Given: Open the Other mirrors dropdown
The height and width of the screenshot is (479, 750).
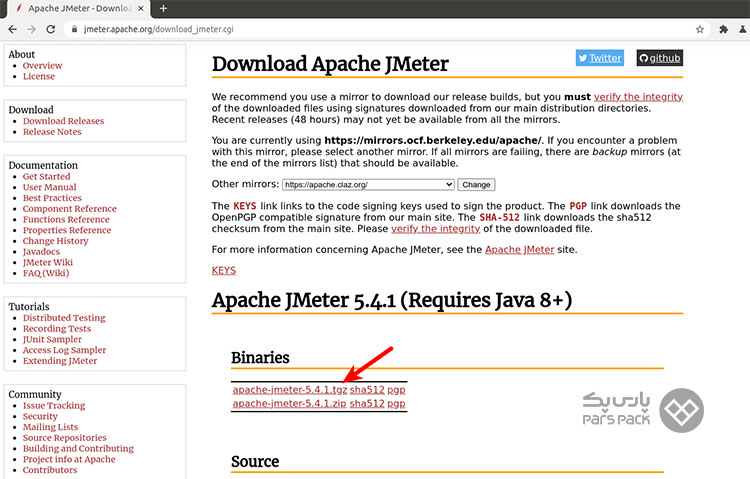Looking at the screenshot, I should [x=368, y=185].
